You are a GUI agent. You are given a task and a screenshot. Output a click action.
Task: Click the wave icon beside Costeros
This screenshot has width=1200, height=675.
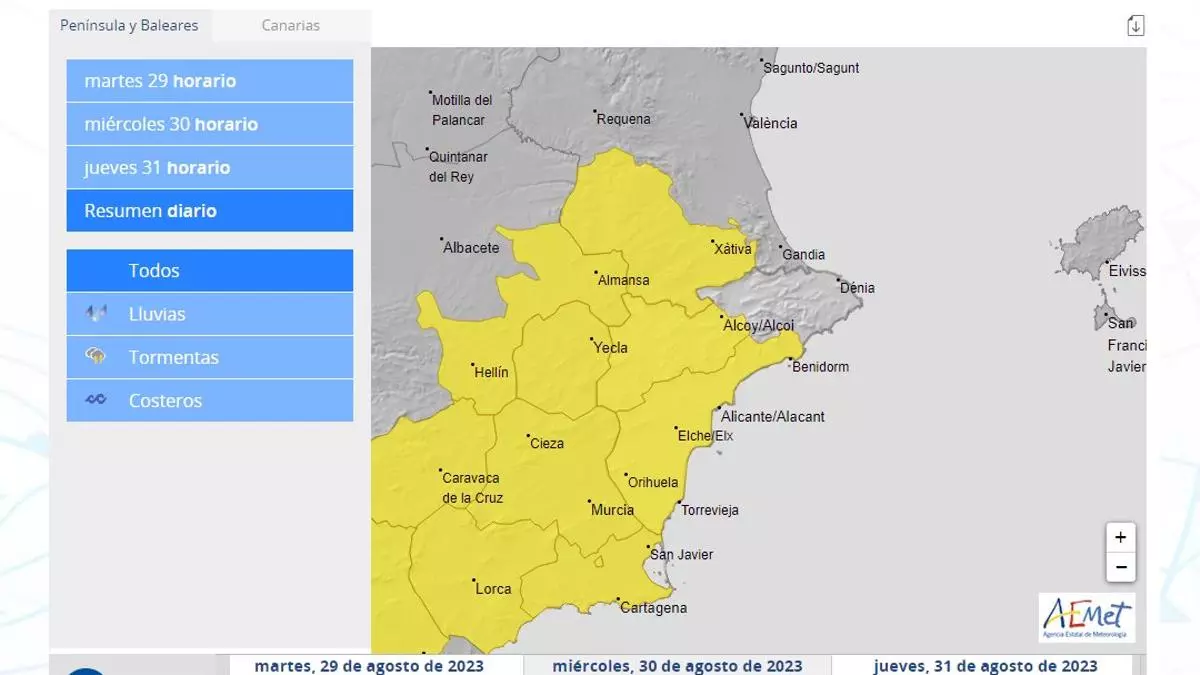pos(96,400)
